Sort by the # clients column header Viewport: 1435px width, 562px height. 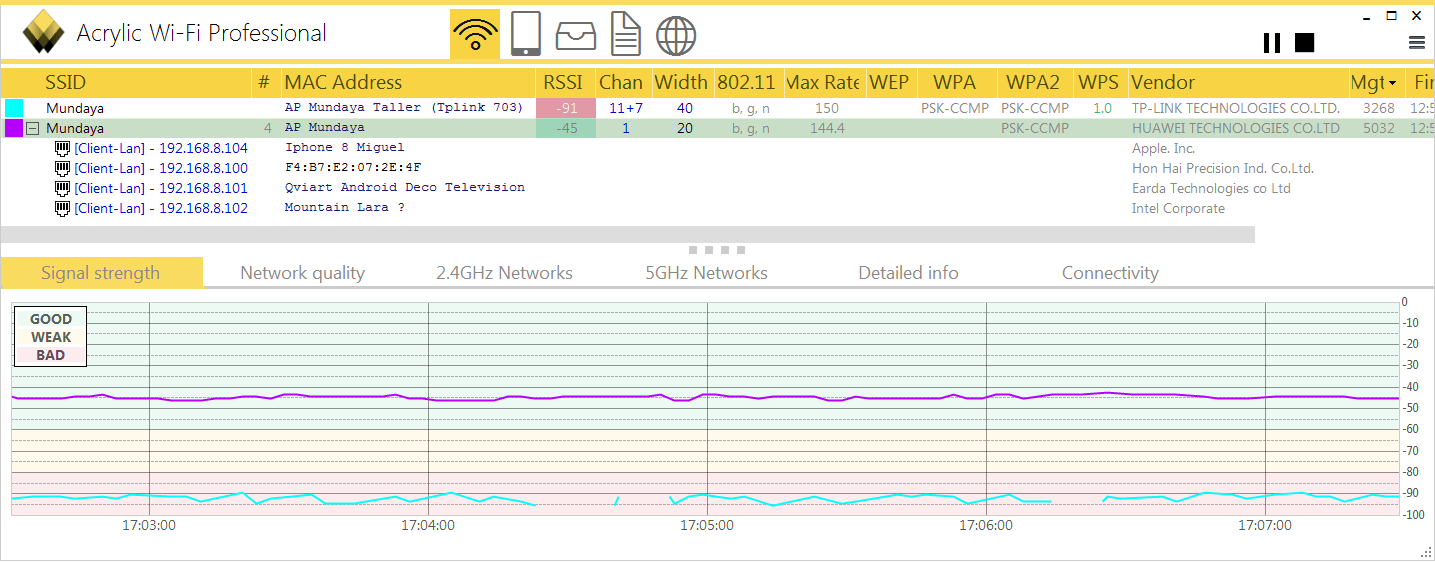tap(264, 83)
